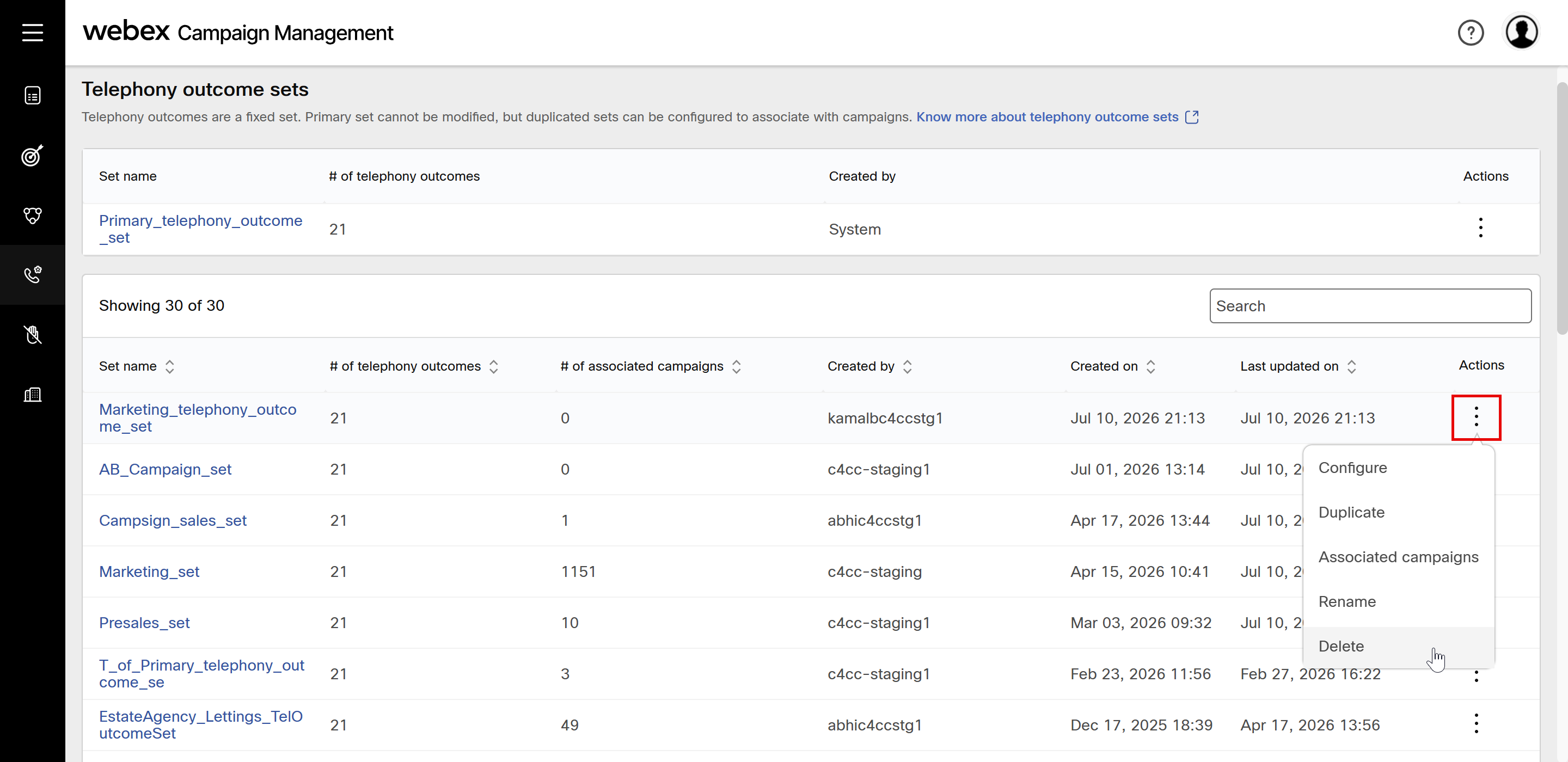Sort by Created on column
The width and height of the screenshot is (1568, 762).
point(1150,366)
